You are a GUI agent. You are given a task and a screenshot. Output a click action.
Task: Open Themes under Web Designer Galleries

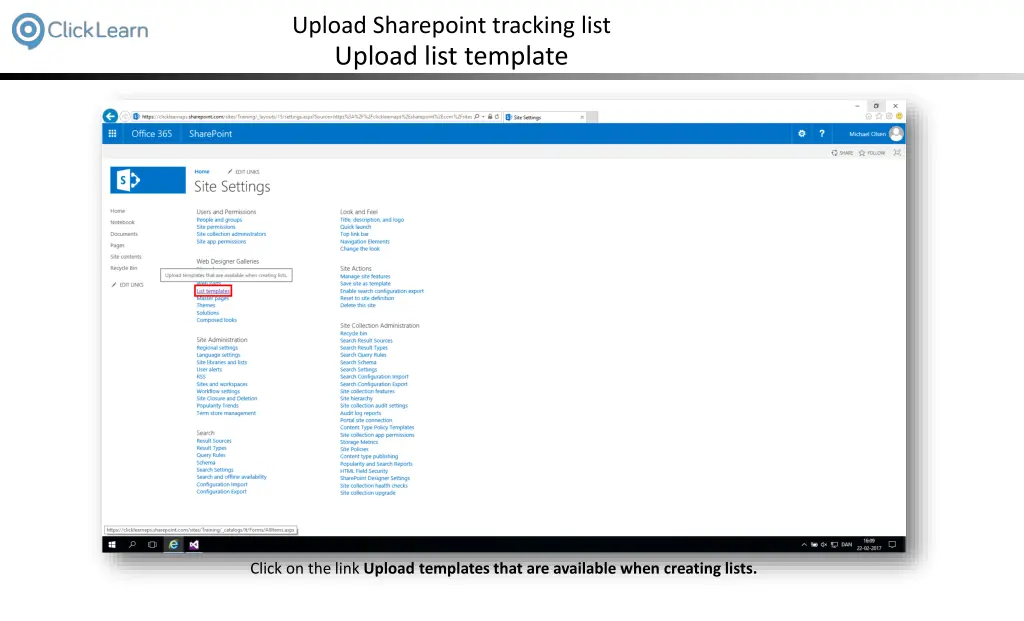click(206, 305)
